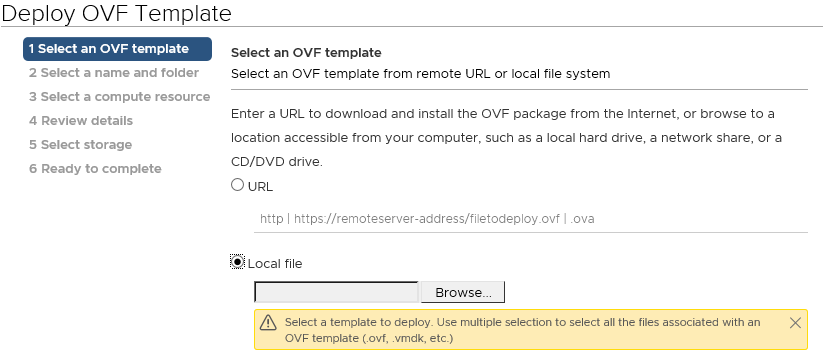The height and width of the screenshot is (363, 826).
Task: Open step 6 Ready to complete
Action: click(95, 169)
